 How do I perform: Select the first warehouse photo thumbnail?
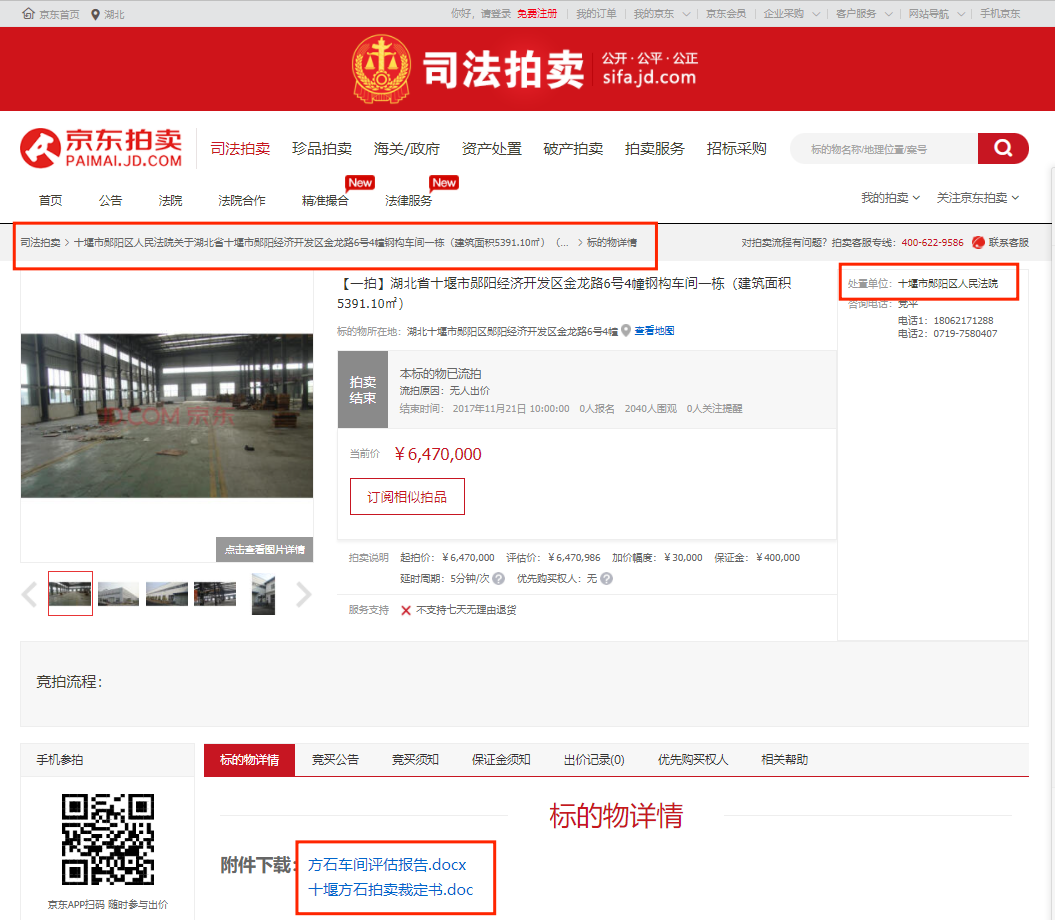[x=70, y=593]
